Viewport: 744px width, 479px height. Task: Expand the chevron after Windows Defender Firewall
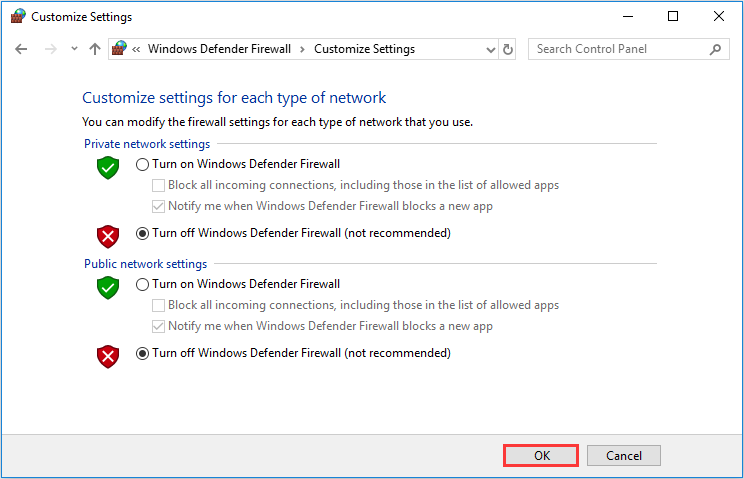tap(302, 49)
